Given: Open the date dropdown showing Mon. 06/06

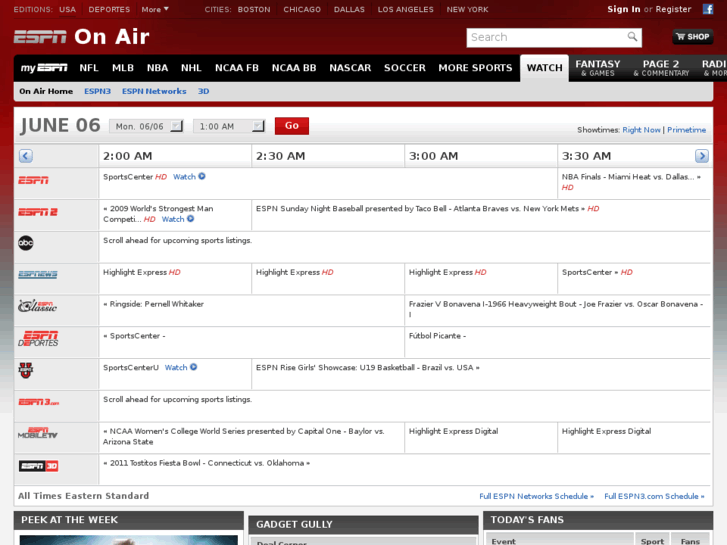Looking at the screenshot, I should [x=148, y=126].
